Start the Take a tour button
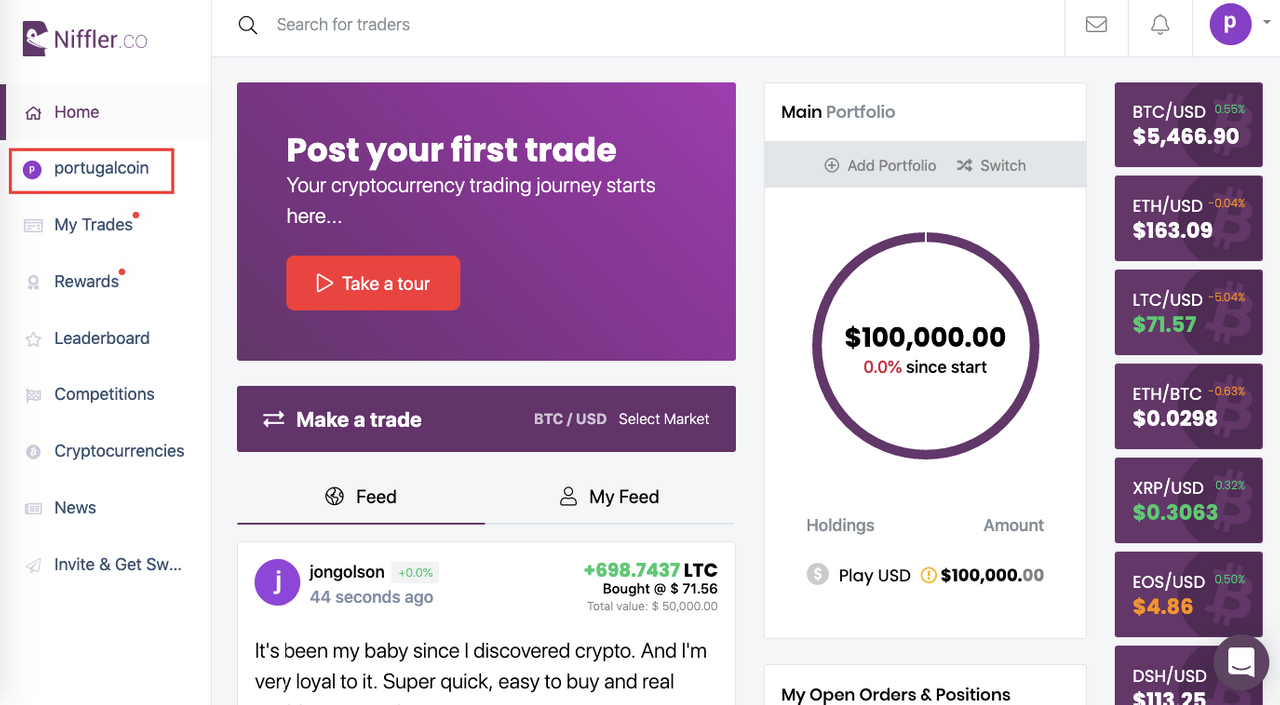Screen dimensions: 1280x705 point(373,283)
